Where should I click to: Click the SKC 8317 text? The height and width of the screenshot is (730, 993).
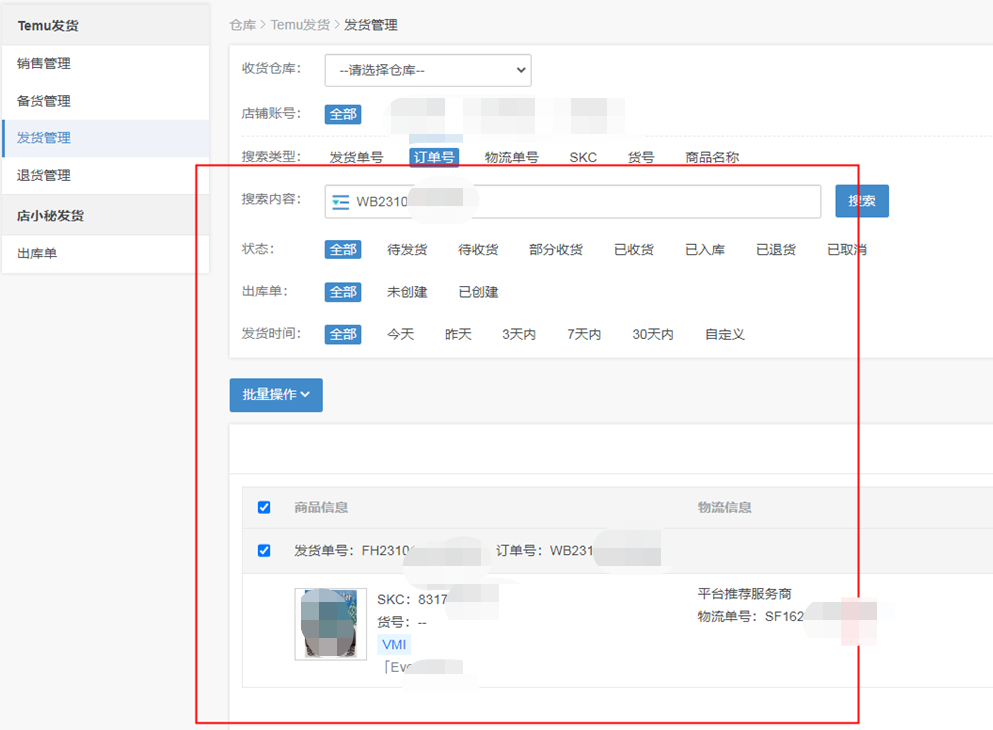coord(412,600)
